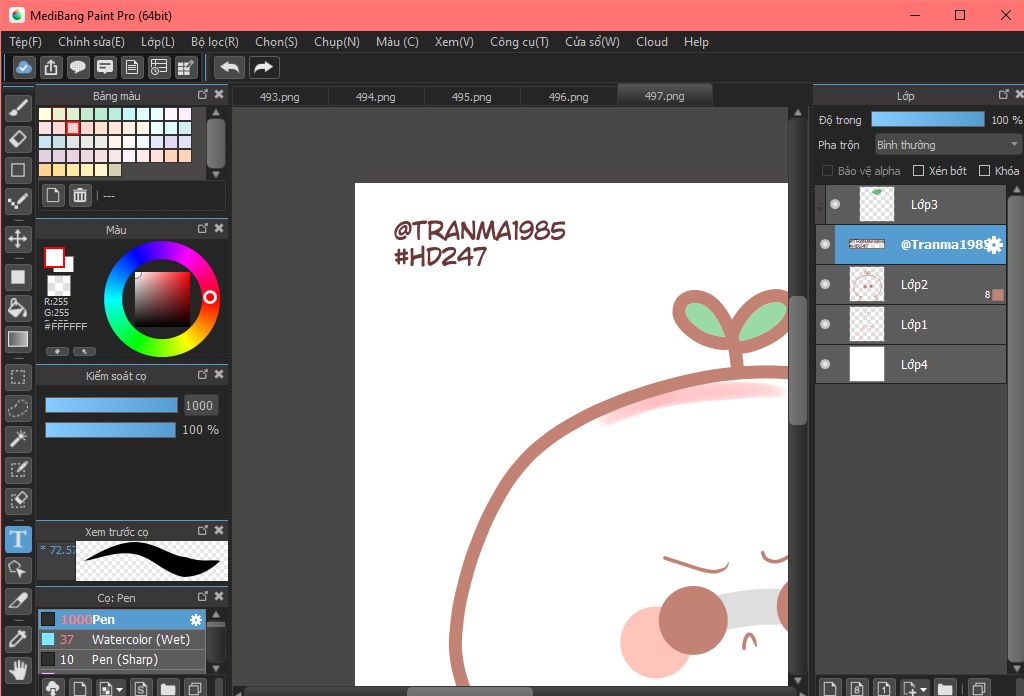Hide the Lớp4 layer

click(x=825, y=364)
